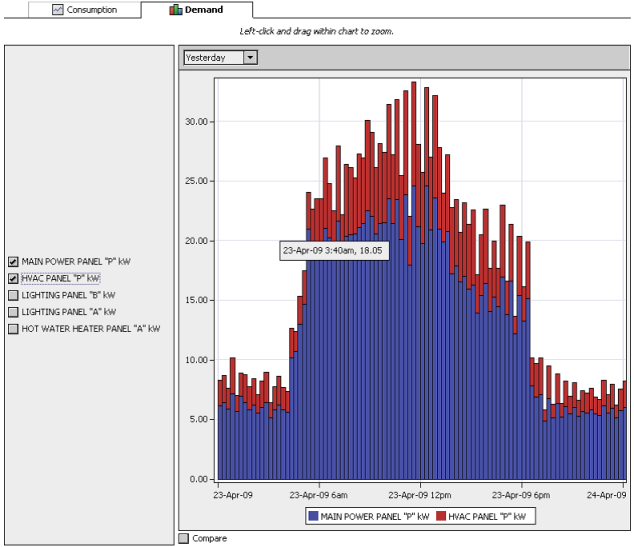
Task: Click the 23-Apr-09 6pm axis label
Action: pos(521,495)
